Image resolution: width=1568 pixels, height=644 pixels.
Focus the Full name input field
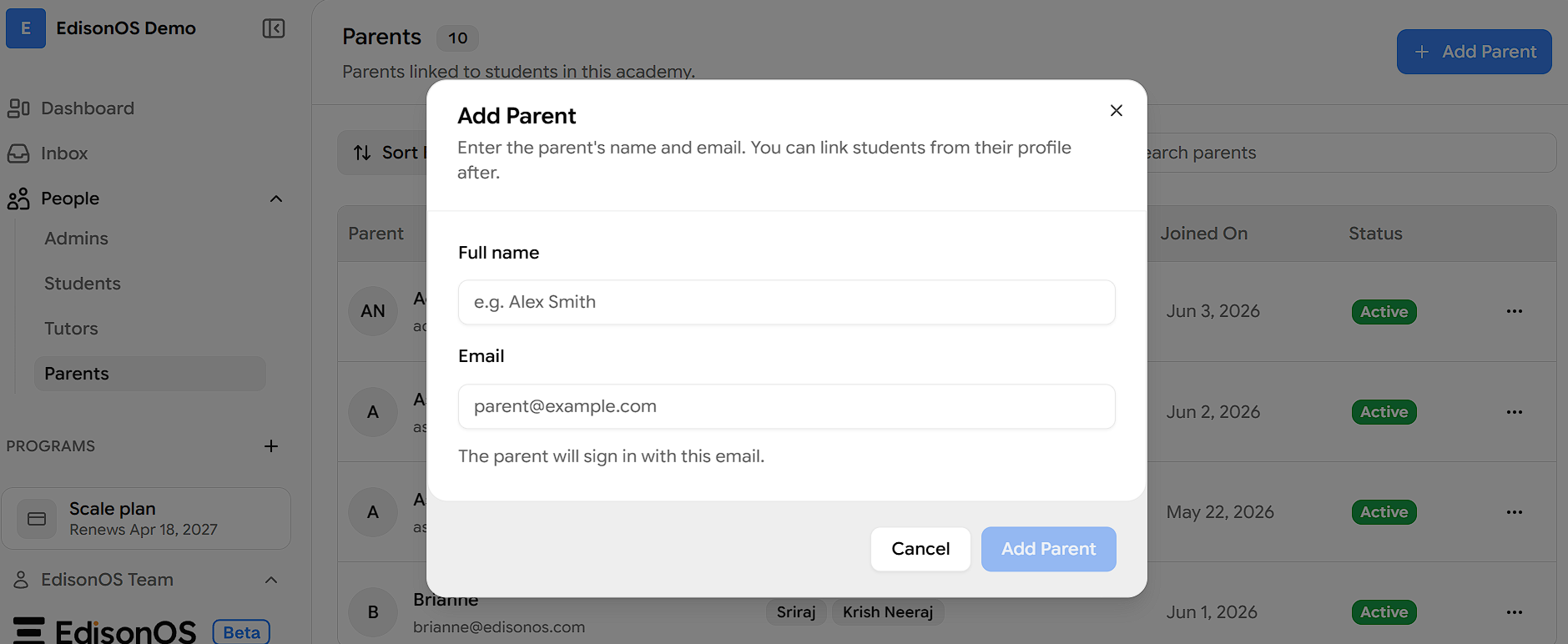tap(786, 302)
